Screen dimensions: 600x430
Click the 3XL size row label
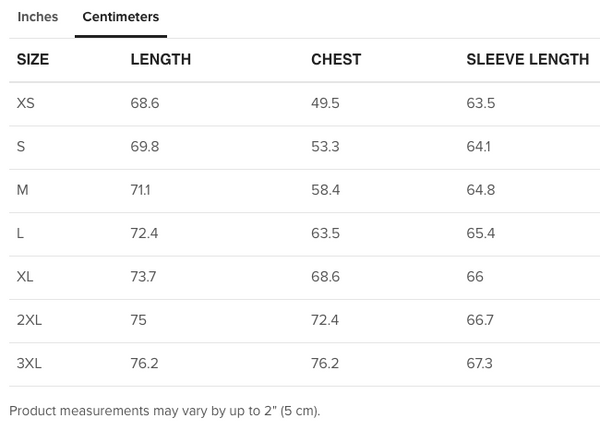point(29,364)
